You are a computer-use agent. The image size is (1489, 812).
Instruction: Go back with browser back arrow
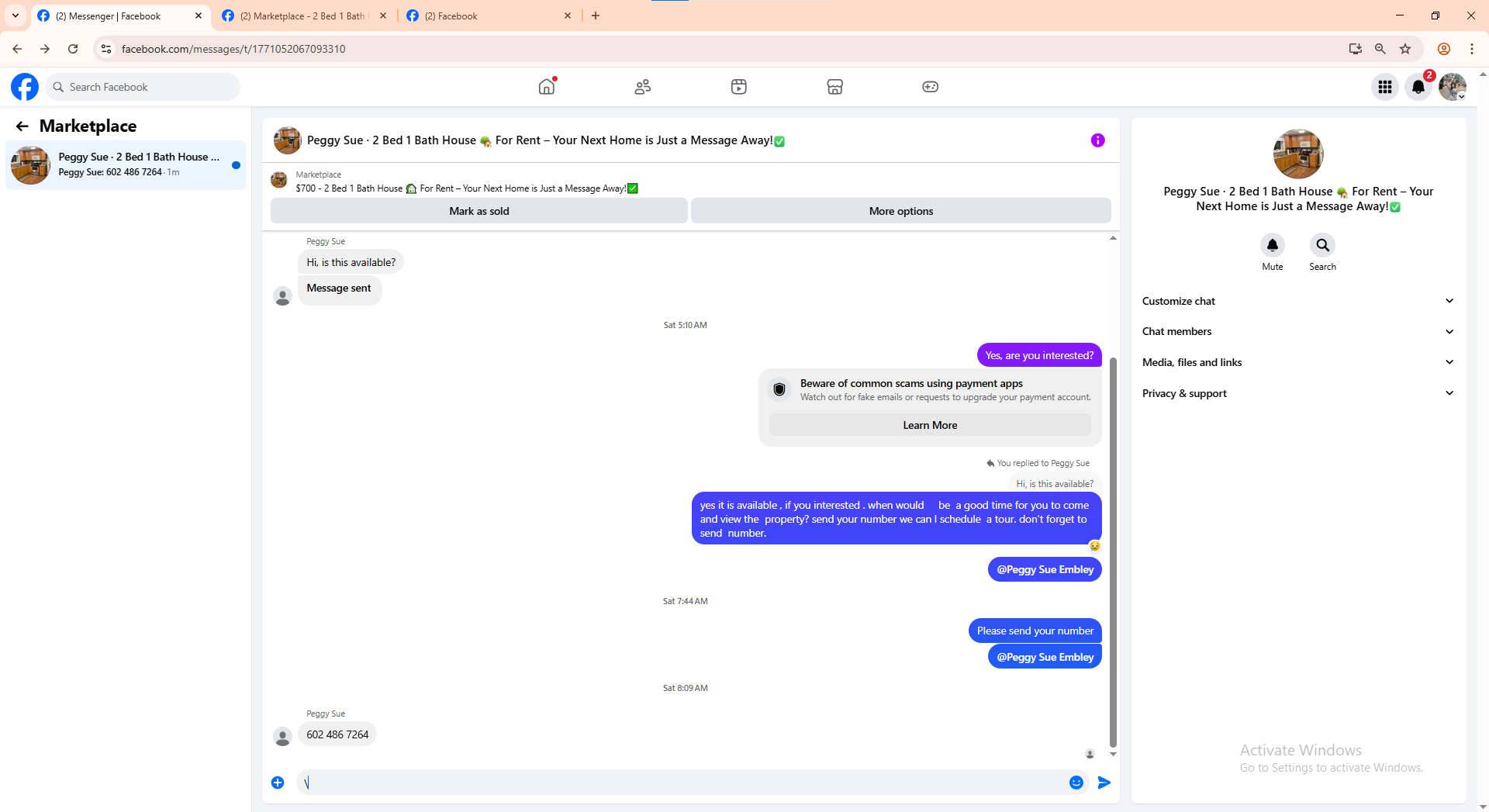coord(17,49)
